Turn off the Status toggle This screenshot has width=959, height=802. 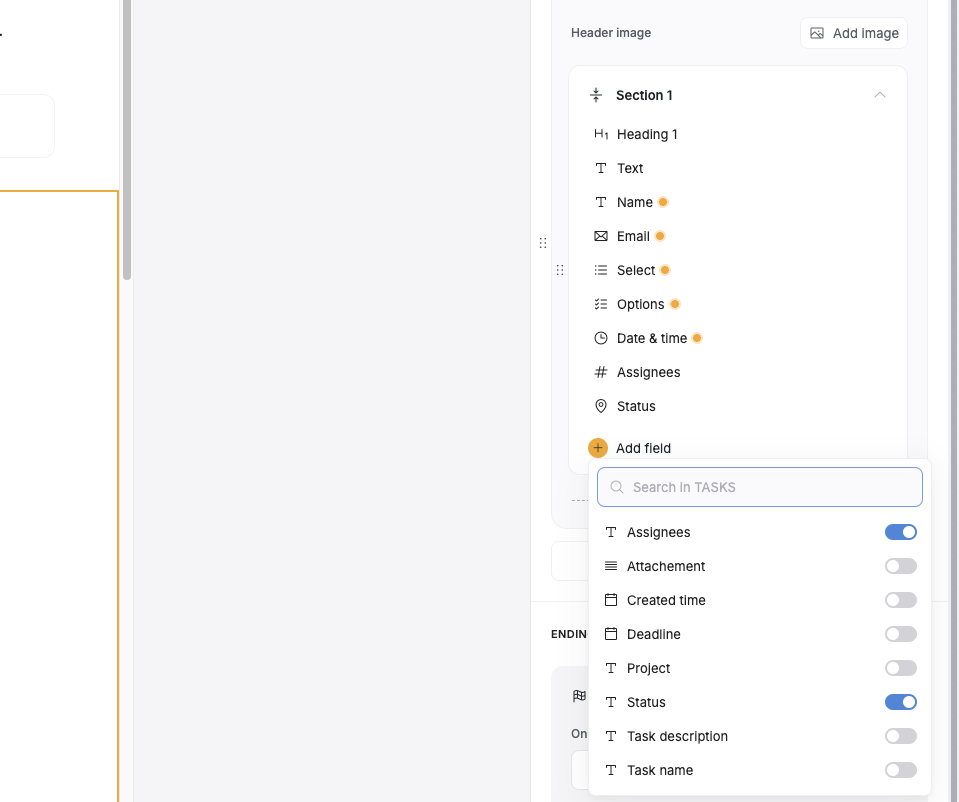point(900,702)
